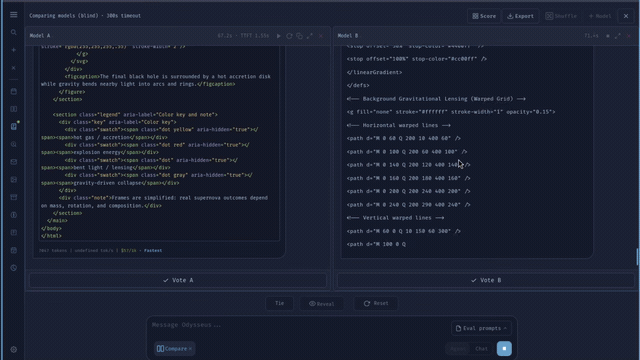Click the search icon in the sidebar
Viewport: 640px width, 360px height.
[13, 32]
